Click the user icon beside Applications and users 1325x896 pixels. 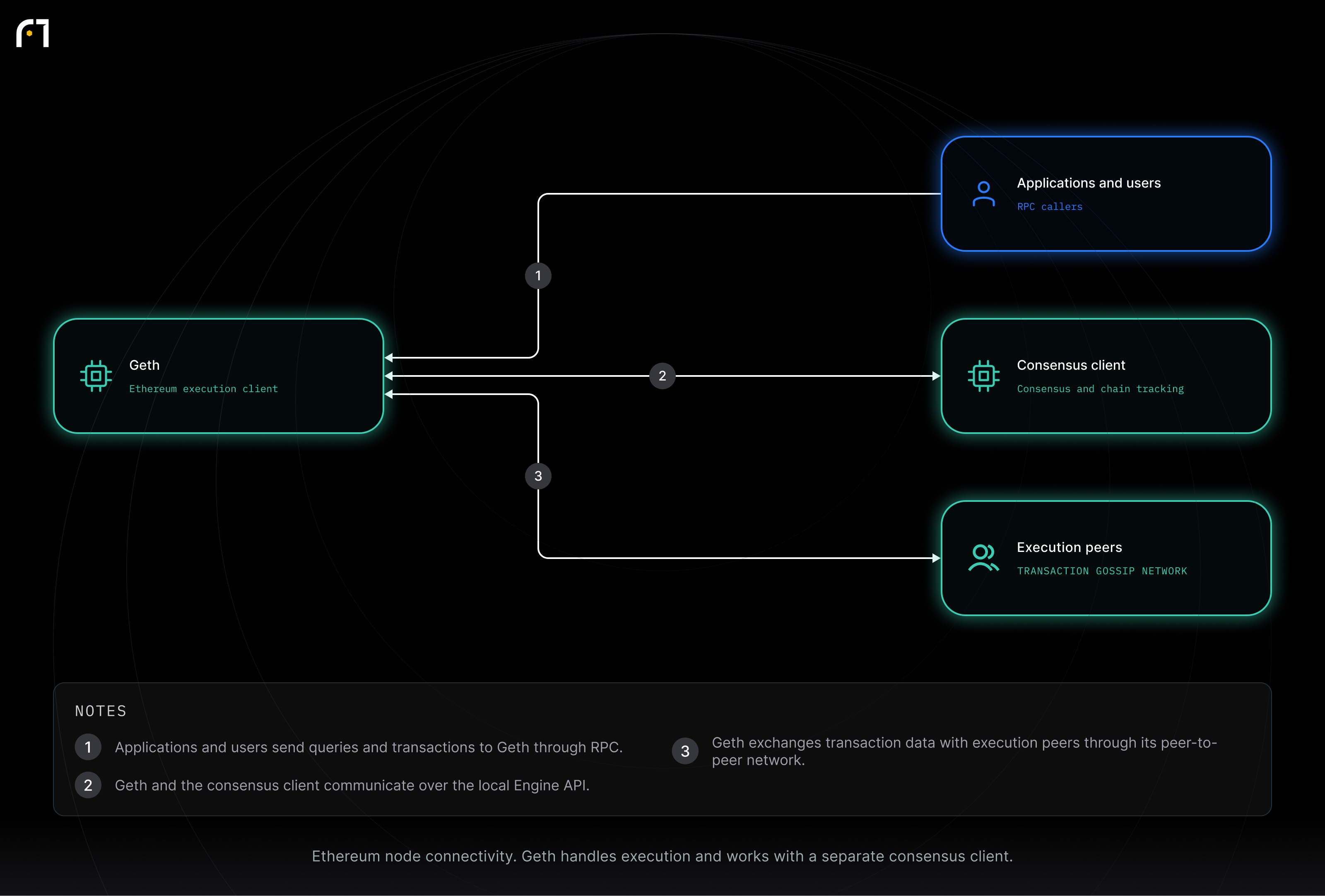[x=983, y=194]
